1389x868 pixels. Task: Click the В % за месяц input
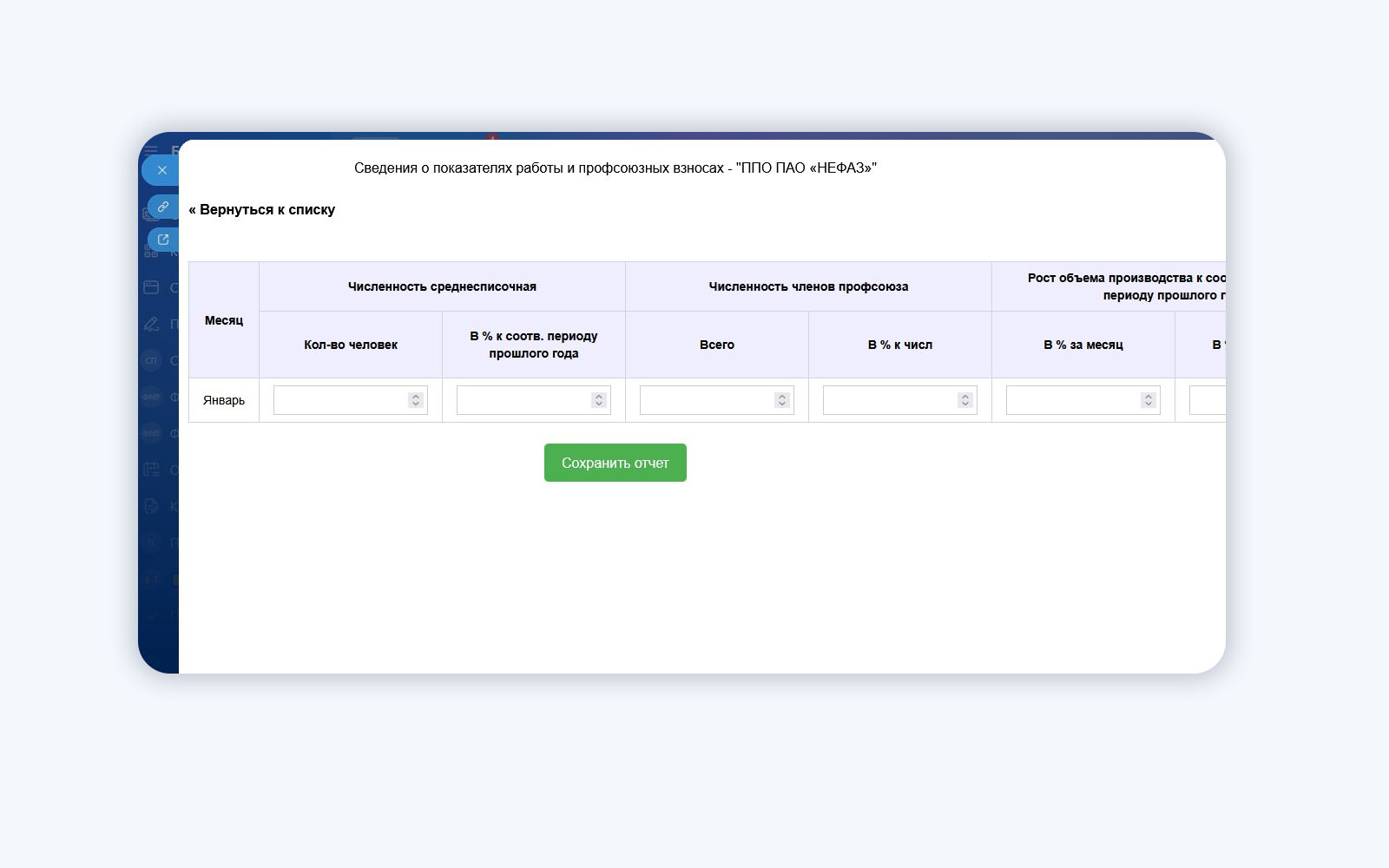click(x=1083, y=400)
